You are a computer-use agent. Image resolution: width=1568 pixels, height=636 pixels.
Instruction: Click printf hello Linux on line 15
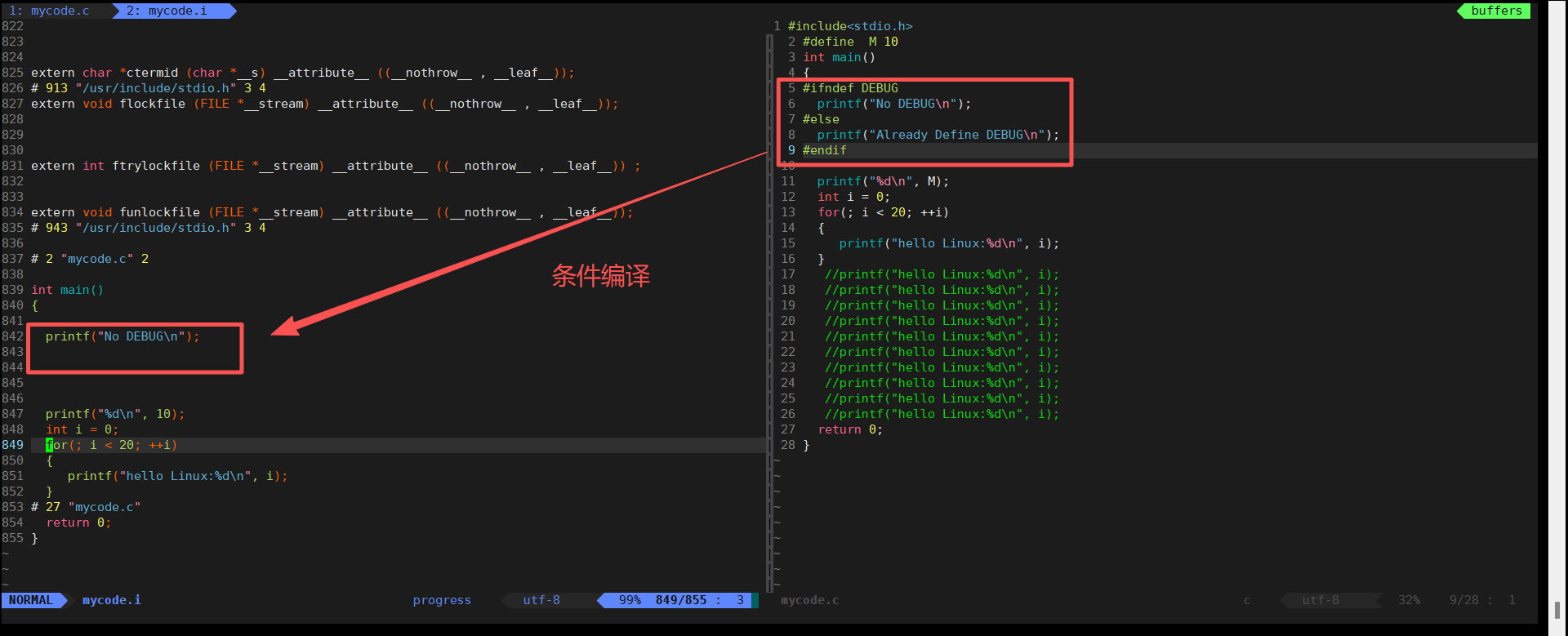[x=949, y=243]
